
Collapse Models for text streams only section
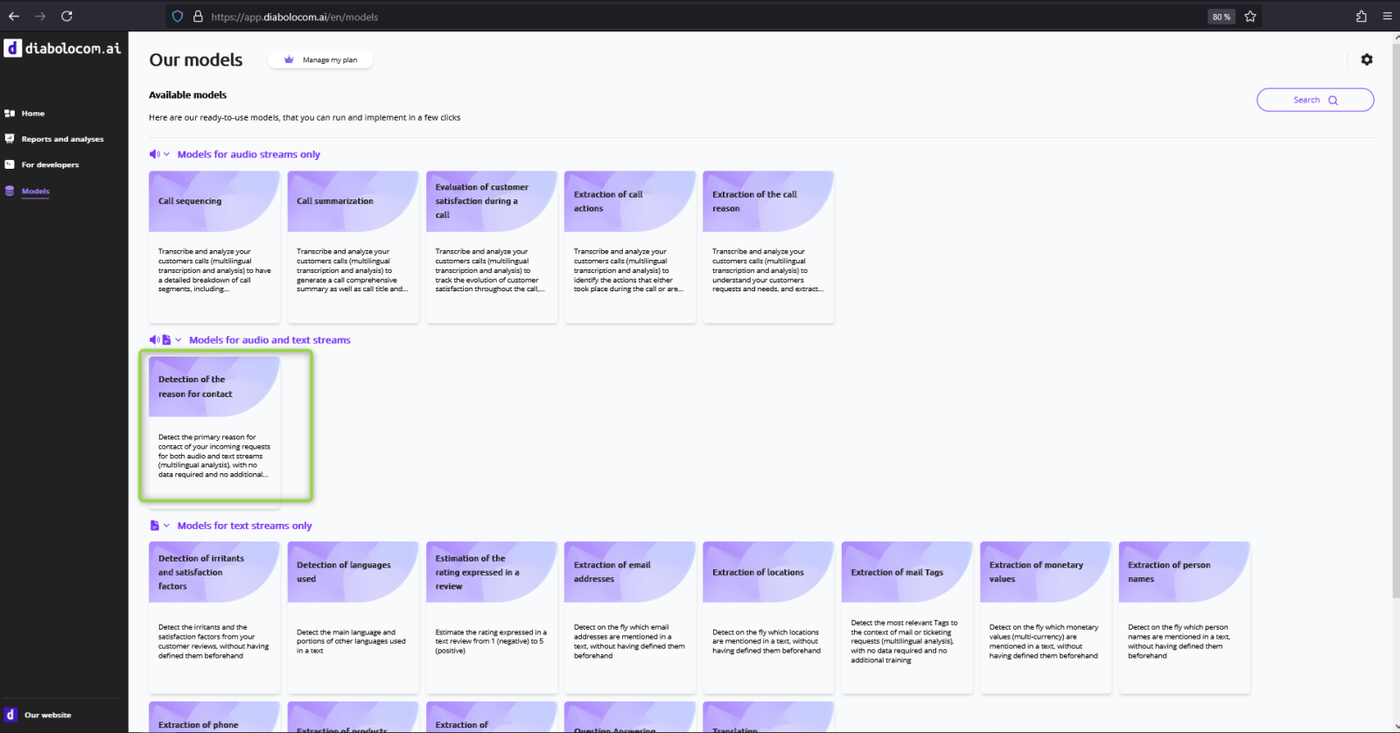pos(167,525)
